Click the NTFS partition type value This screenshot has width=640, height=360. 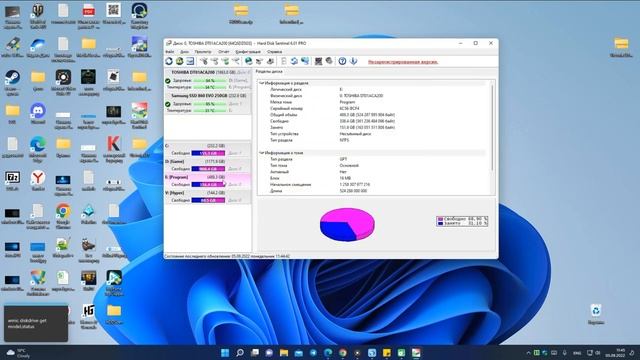(344, 140)
